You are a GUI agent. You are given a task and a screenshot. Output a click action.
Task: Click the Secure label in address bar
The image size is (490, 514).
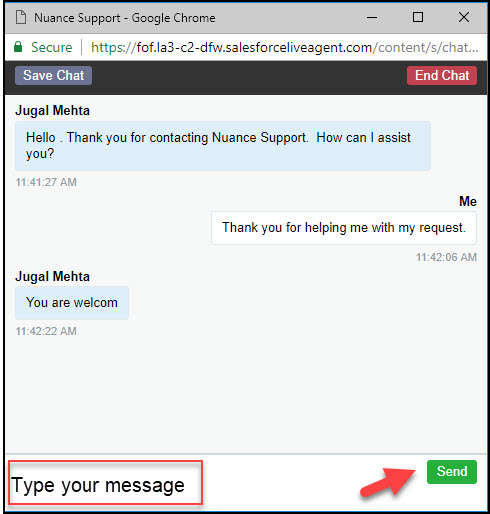pyautogui.click(x=51, y=47)
